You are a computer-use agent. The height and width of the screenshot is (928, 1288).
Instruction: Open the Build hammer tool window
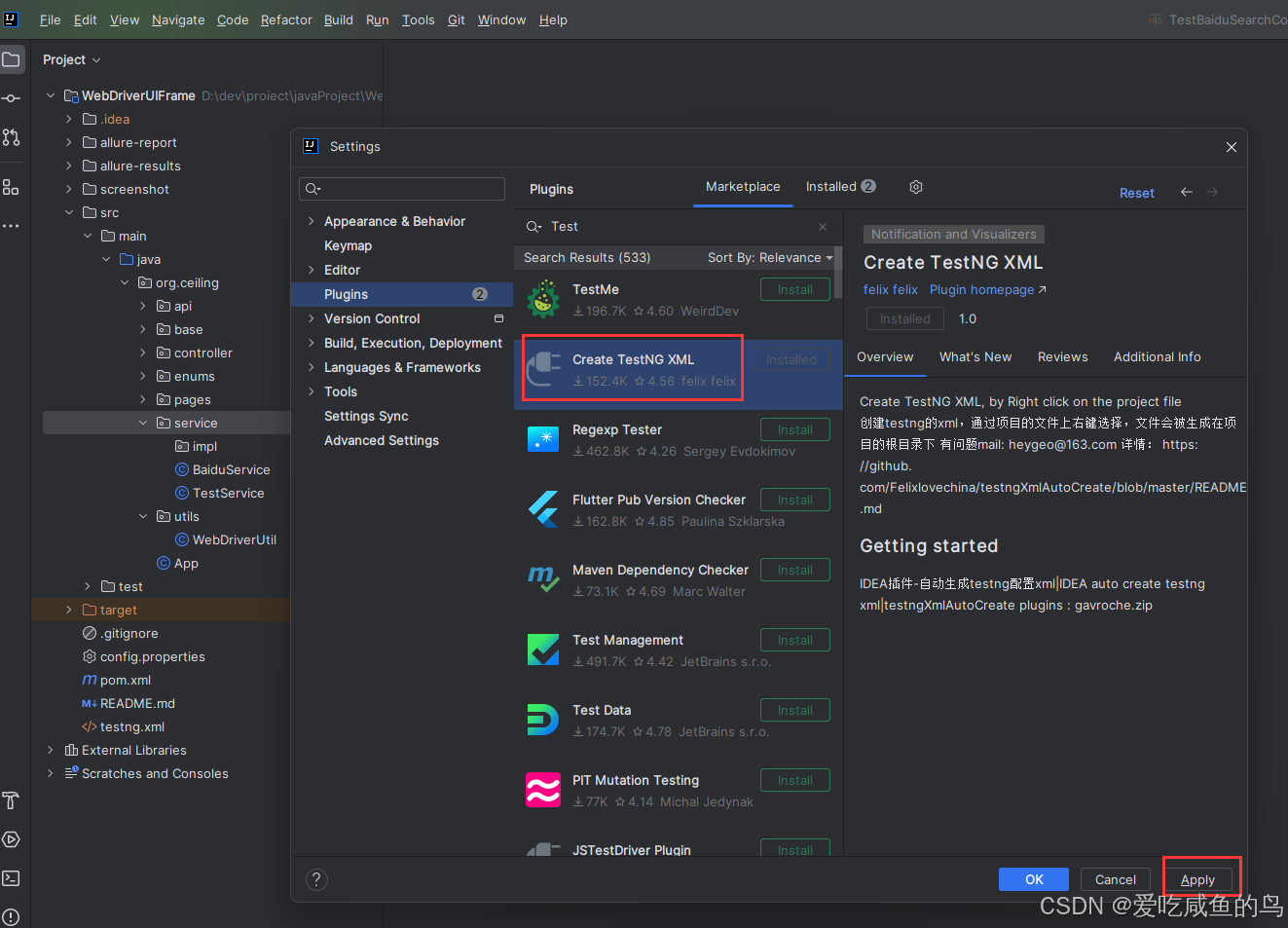point(12,800)
